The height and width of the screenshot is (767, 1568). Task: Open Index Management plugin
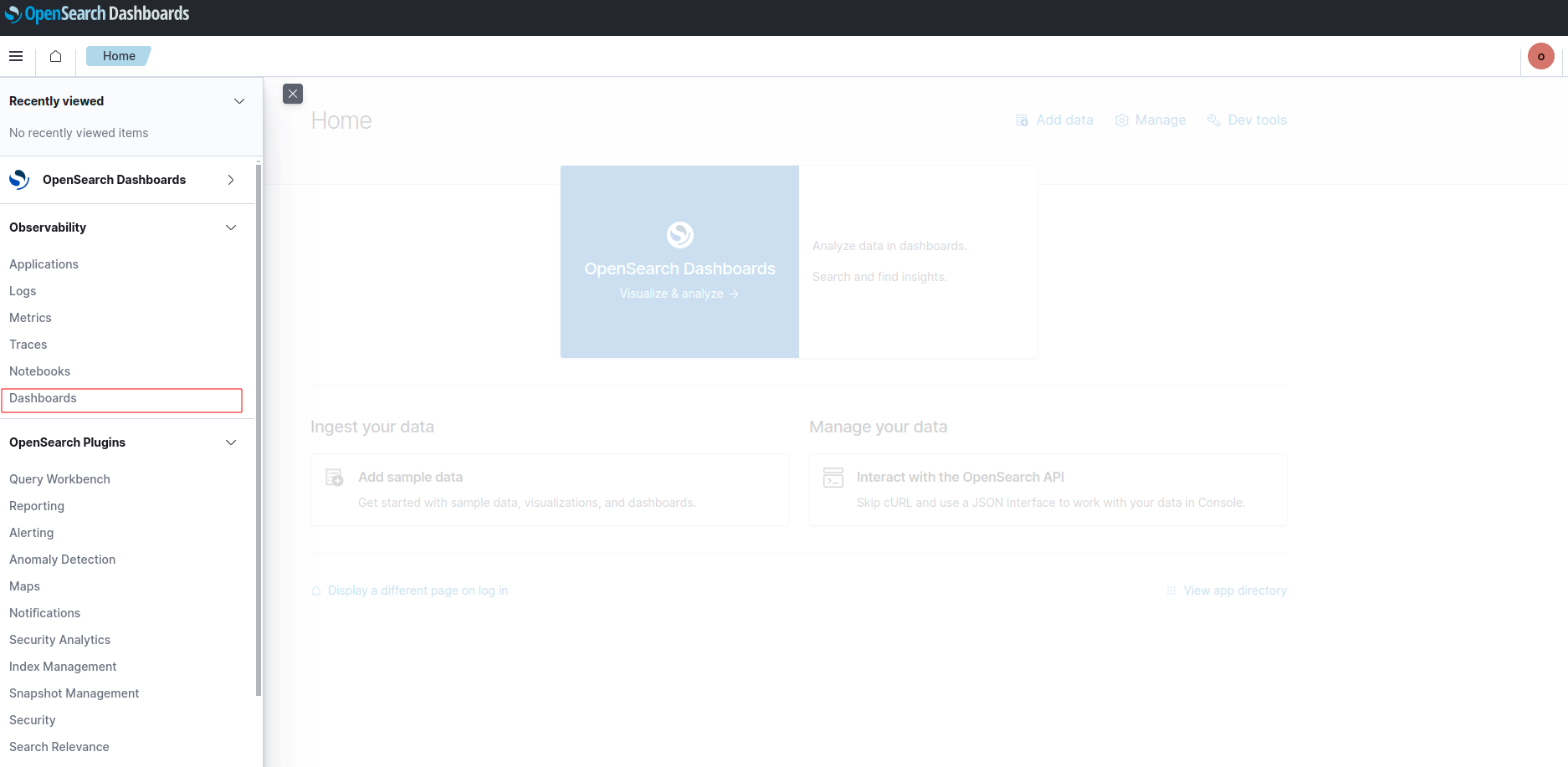[63, 667]
